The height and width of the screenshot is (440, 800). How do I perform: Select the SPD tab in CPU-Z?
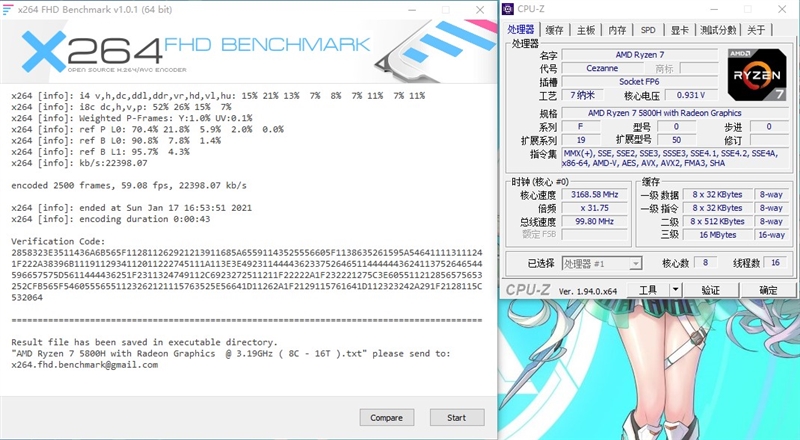point(648,30)
